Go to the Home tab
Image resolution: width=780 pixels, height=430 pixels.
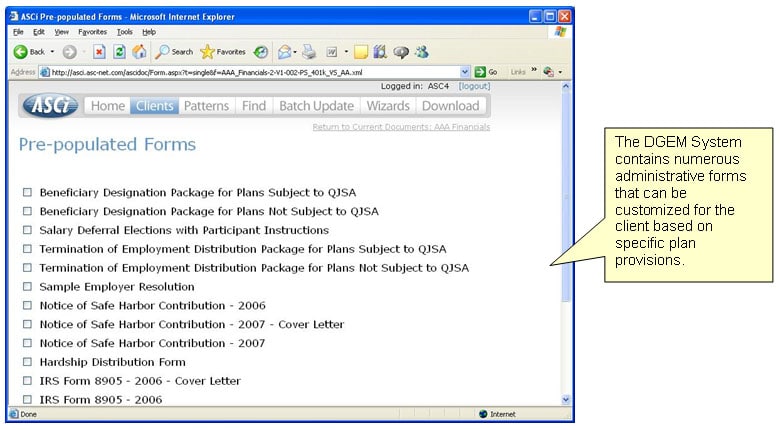click(108, 106)
